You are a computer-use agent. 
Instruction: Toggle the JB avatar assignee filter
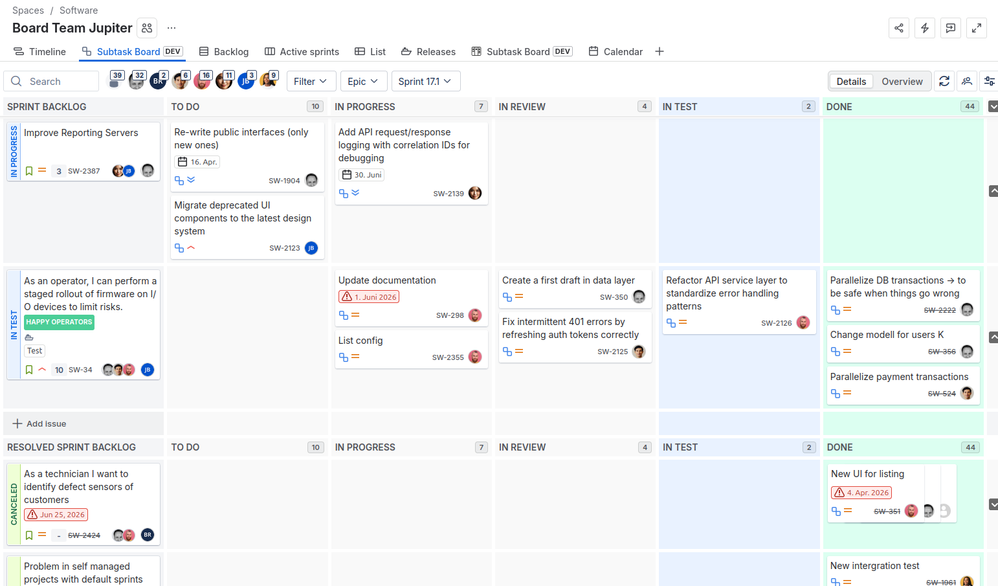click(246, 81)
